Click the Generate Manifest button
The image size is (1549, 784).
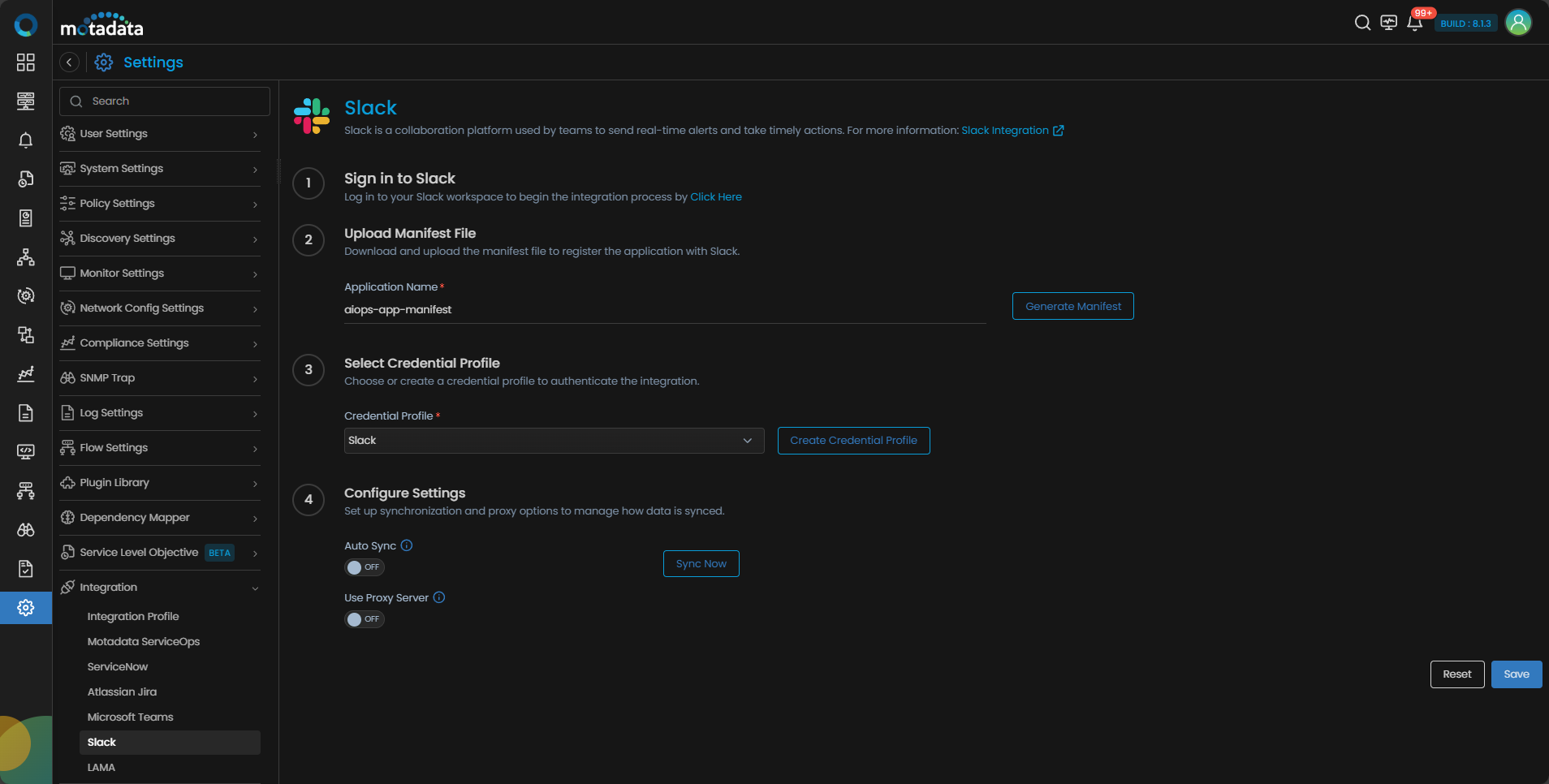(x=1072, y=306)
